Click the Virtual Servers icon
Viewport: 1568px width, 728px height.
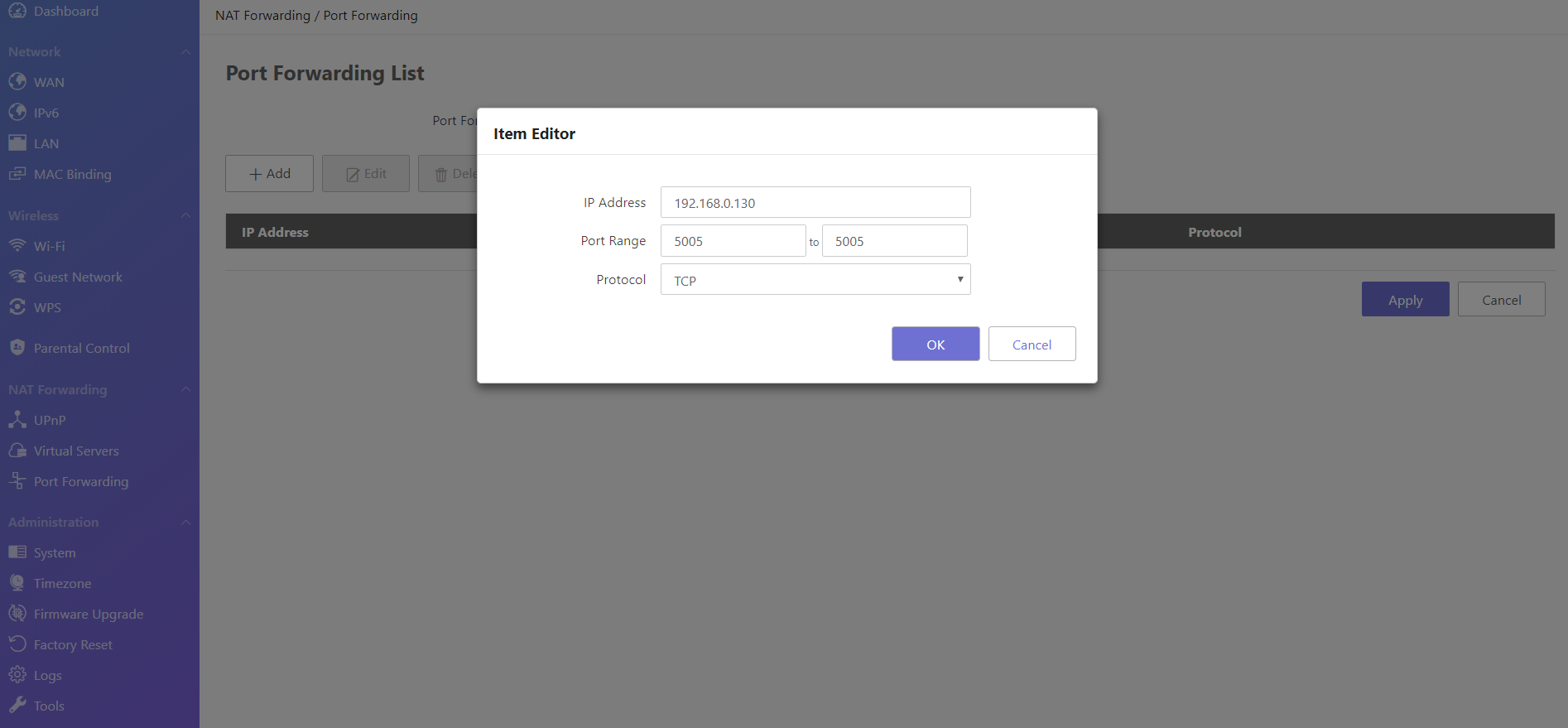pos(17,451)
